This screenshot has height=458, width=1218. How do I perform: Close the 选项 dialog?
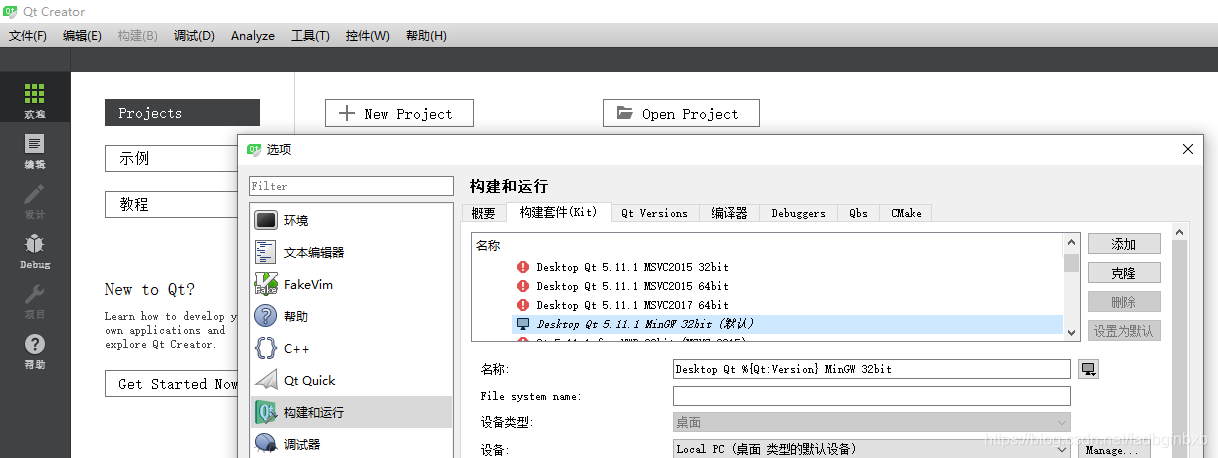[1188, 149]
